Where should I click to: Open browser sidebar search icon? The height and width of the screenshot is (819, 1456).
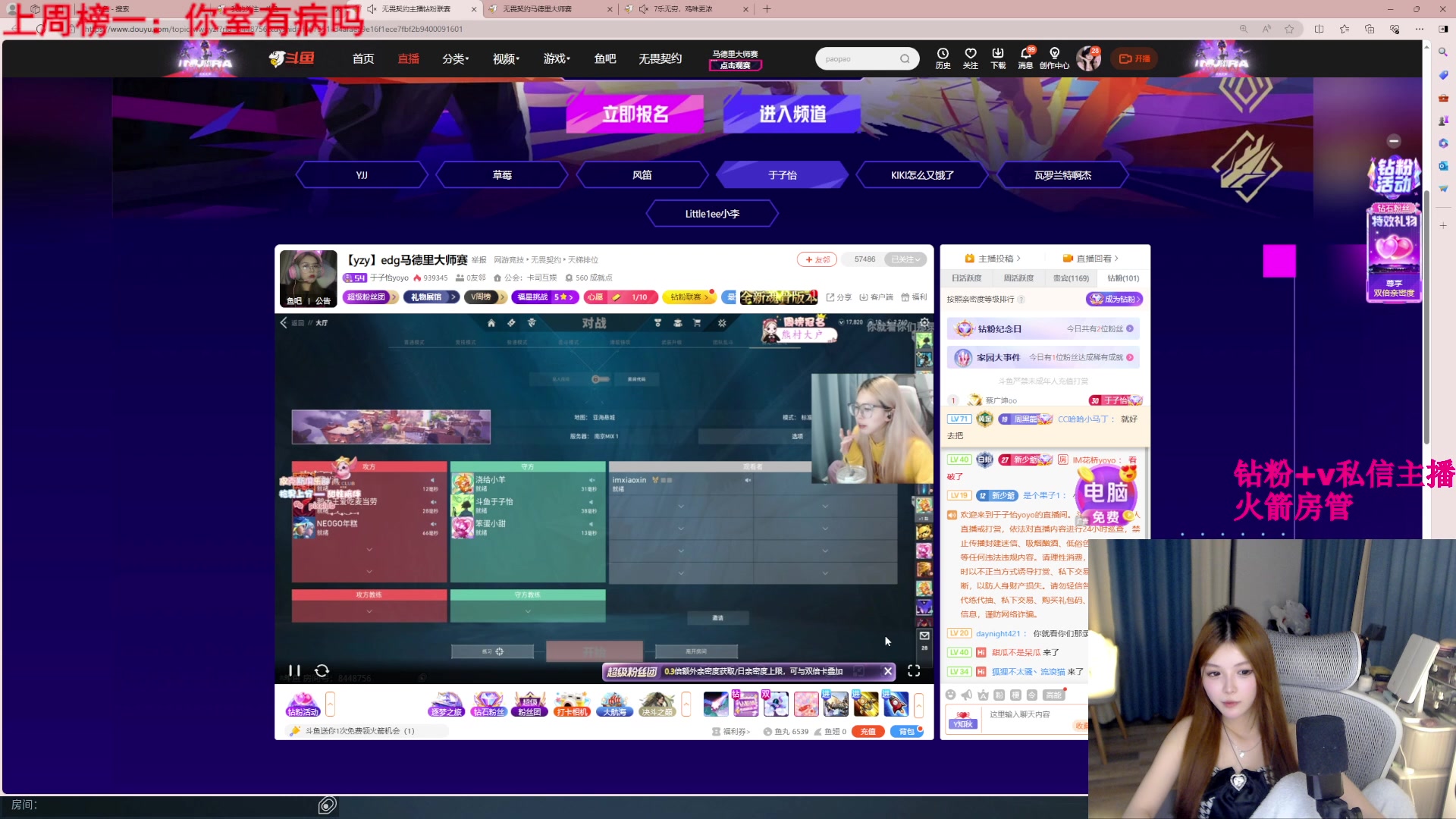coord(1443,52)
